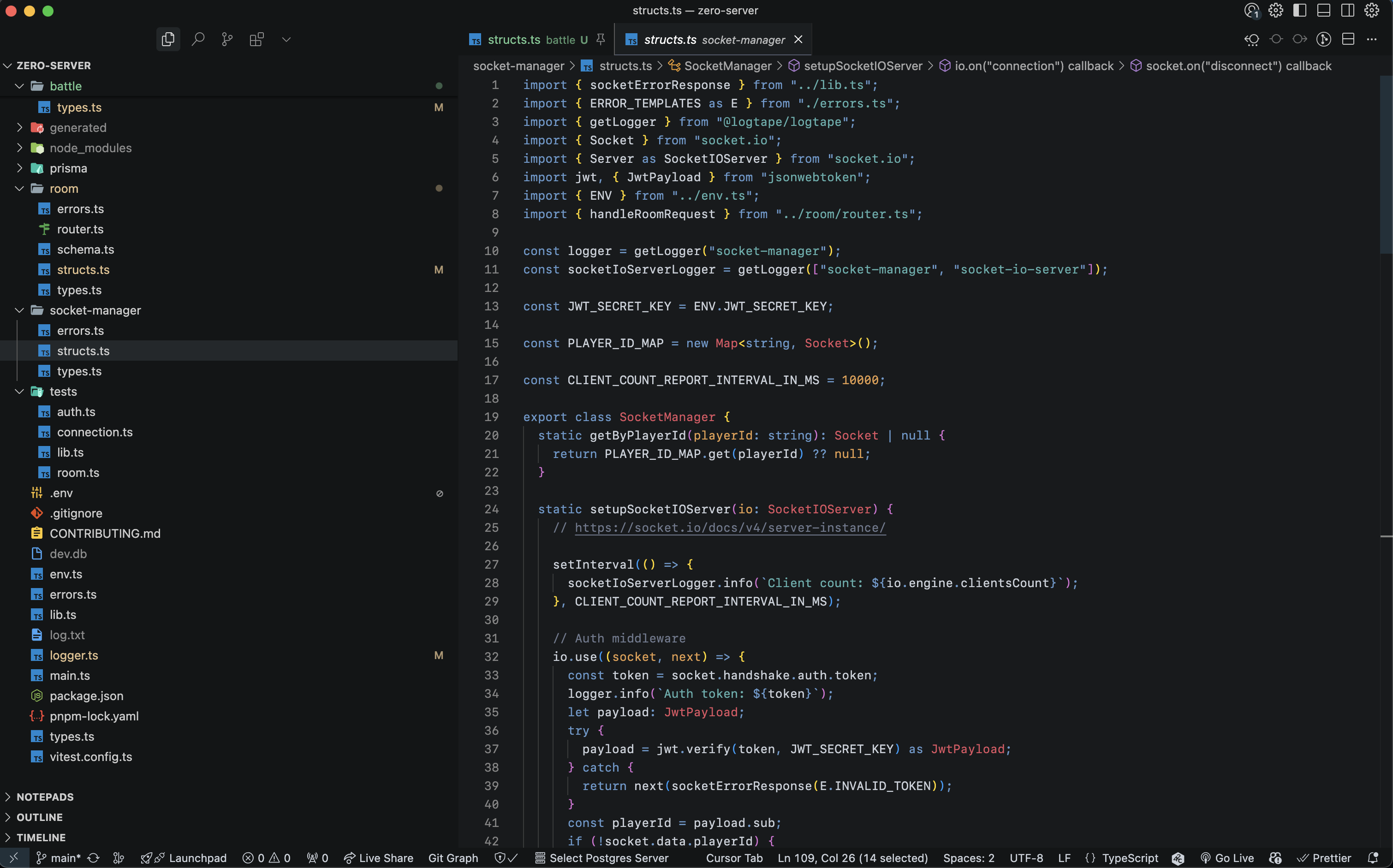
Task: Click socket-manager in the breadcrumb
Action: coord(518,66)
